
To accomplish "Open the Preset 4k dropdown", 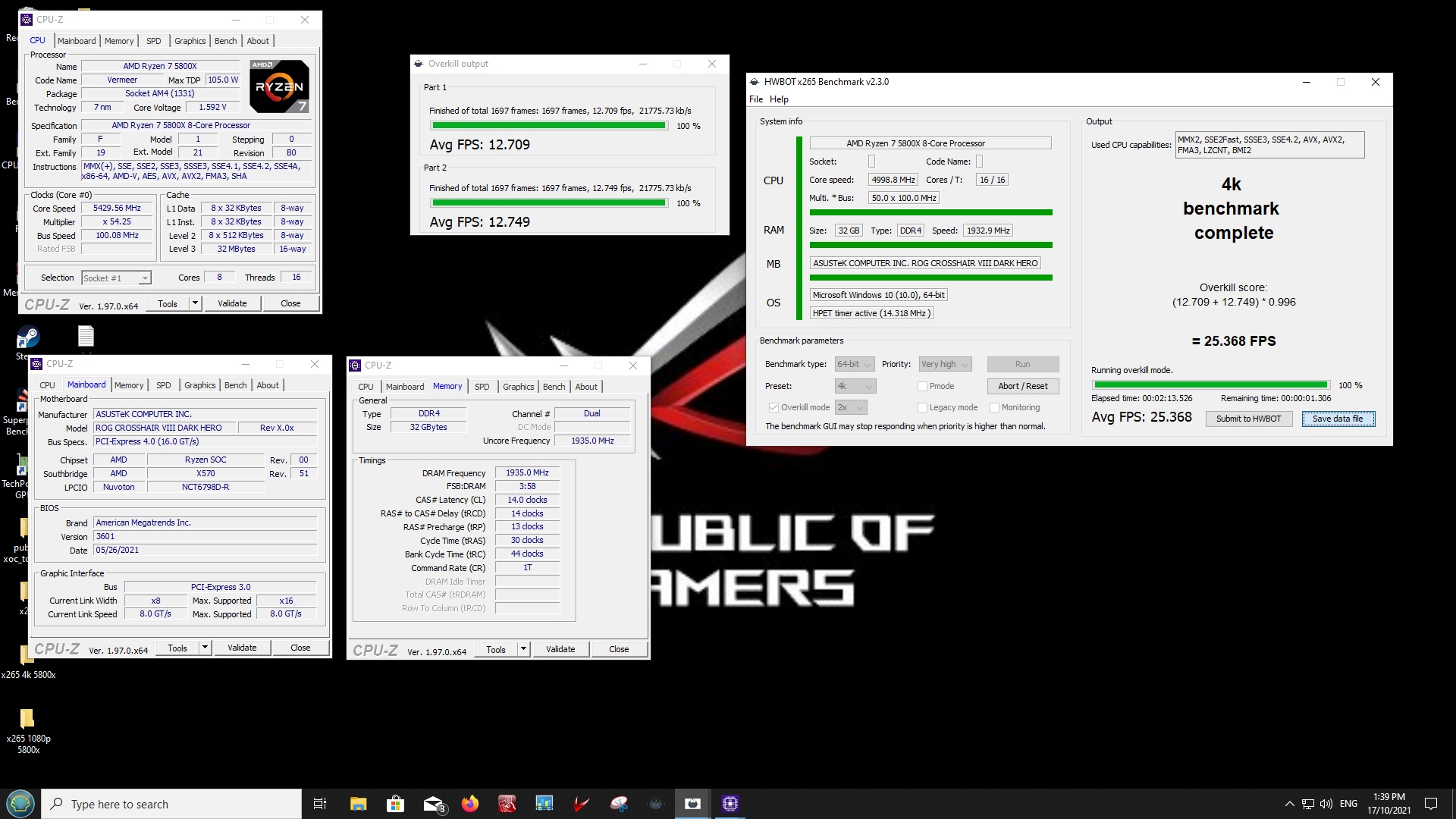I will pyautogui.click(x=855, y=387).
